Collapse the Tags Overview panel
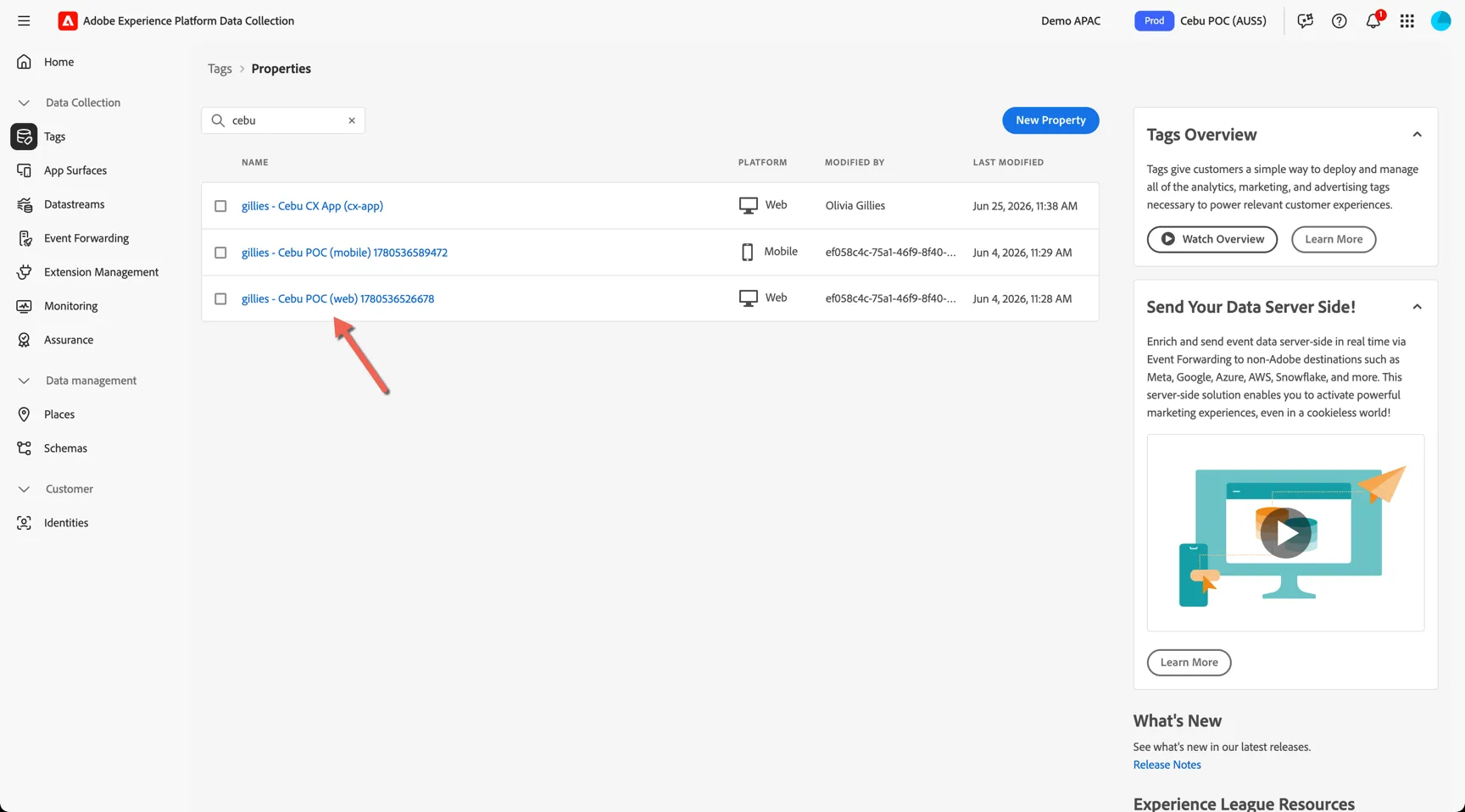 point(1417,135)
